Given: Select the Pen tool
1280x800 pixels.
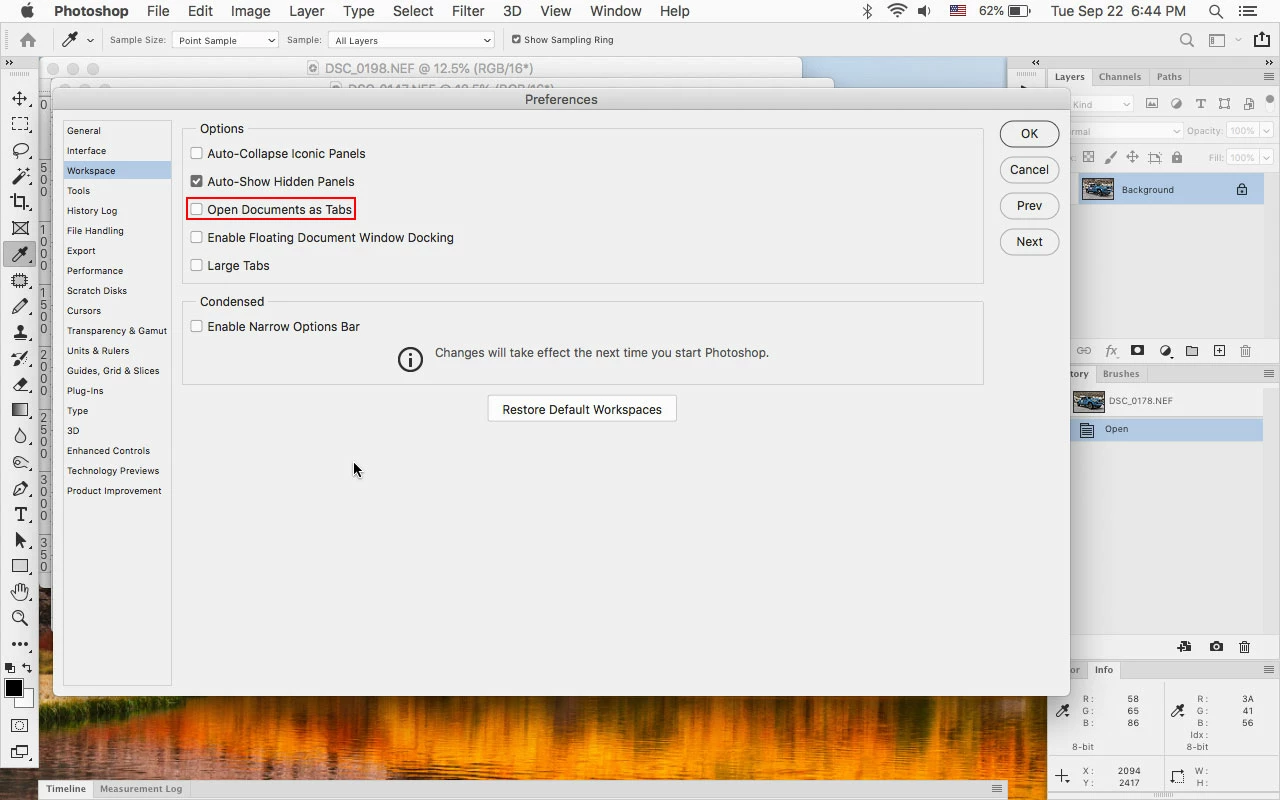Looking at the screenshot, I should (19, 488).
